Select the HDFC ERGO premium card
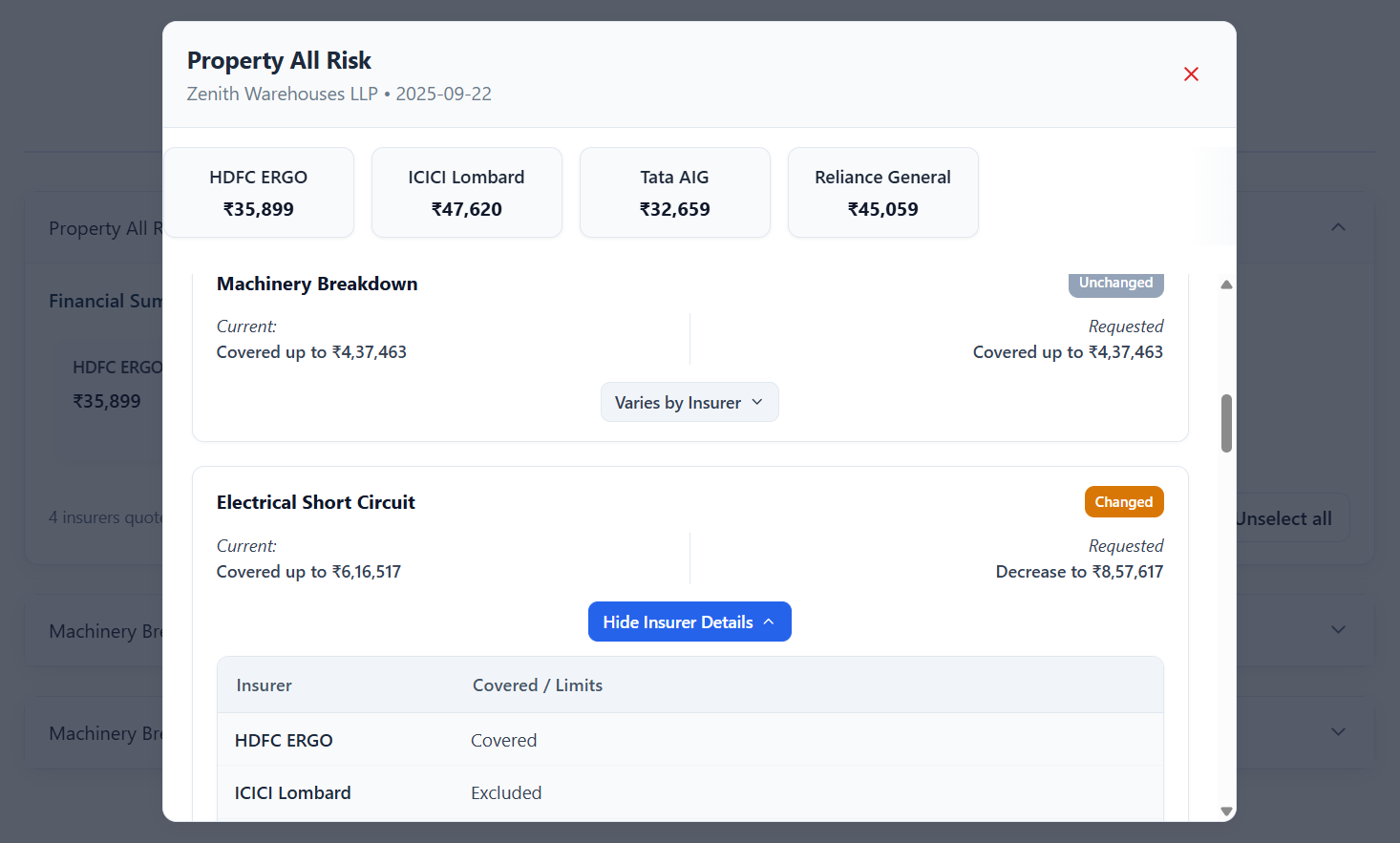 click(259, 193)
